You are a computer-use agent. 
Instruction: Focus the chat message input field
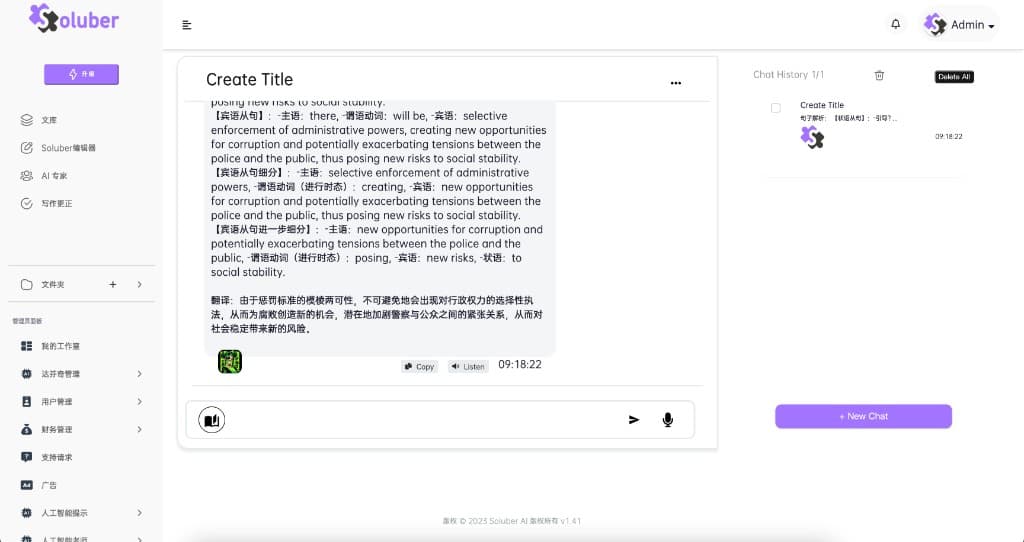(x=424, y=420)
